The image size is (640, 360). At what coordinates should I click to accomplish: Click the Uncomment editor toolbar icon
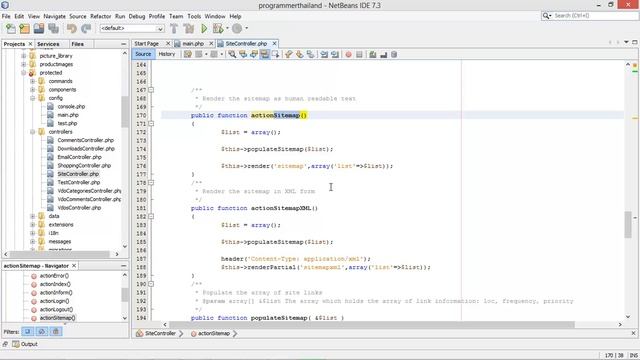coord(383,54)
